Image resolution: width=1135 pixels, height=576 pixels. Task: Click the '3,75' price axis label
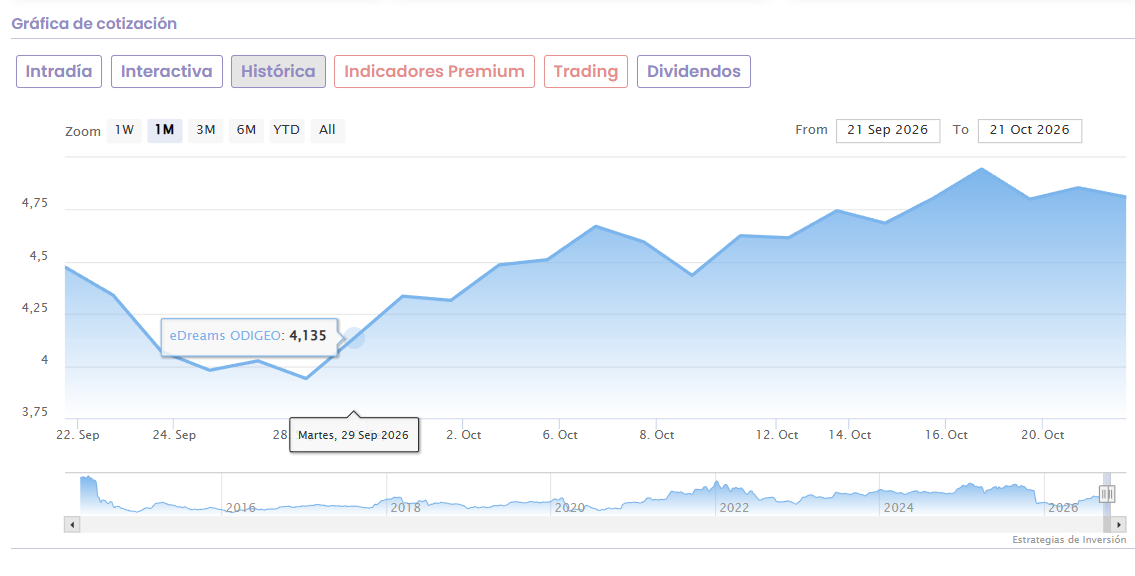pos(34,412)
